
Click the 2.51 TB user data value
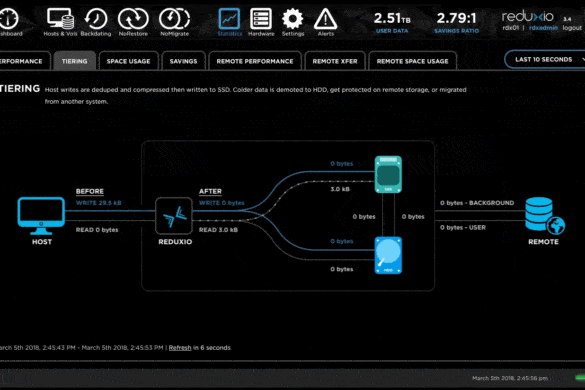(x=392, y=18)
